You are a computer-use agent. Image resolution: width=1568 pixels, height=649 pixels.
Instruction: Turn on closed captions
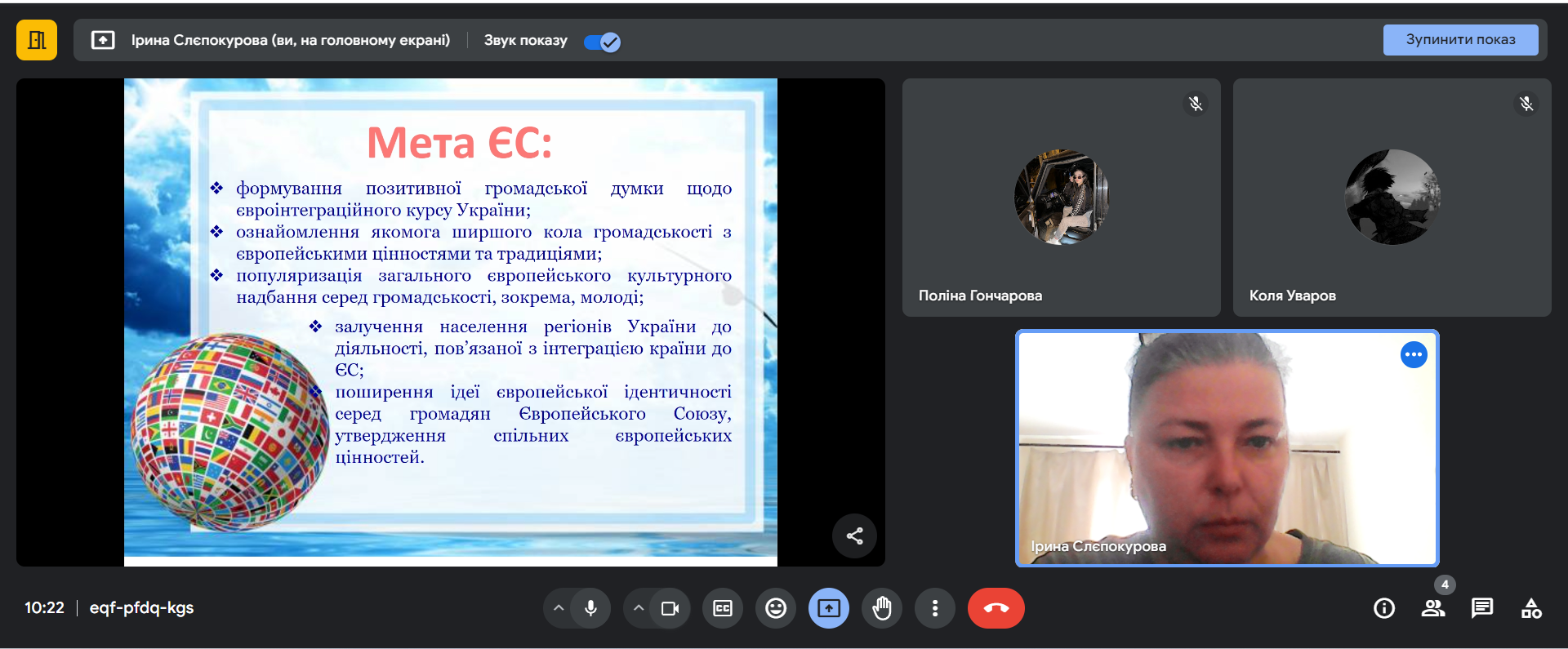coord(723,608)
